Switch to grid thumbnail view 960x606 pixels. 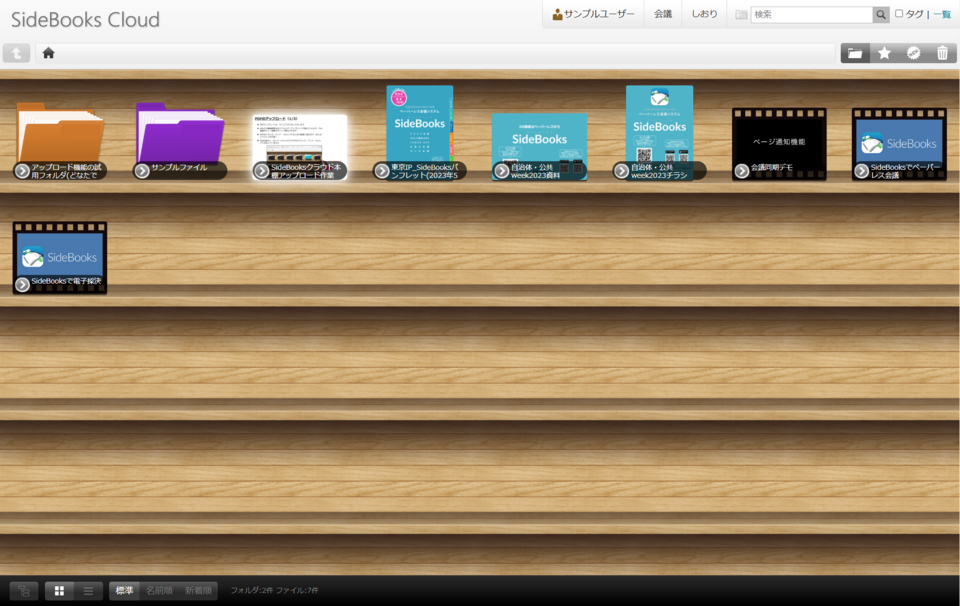point(59,591)
